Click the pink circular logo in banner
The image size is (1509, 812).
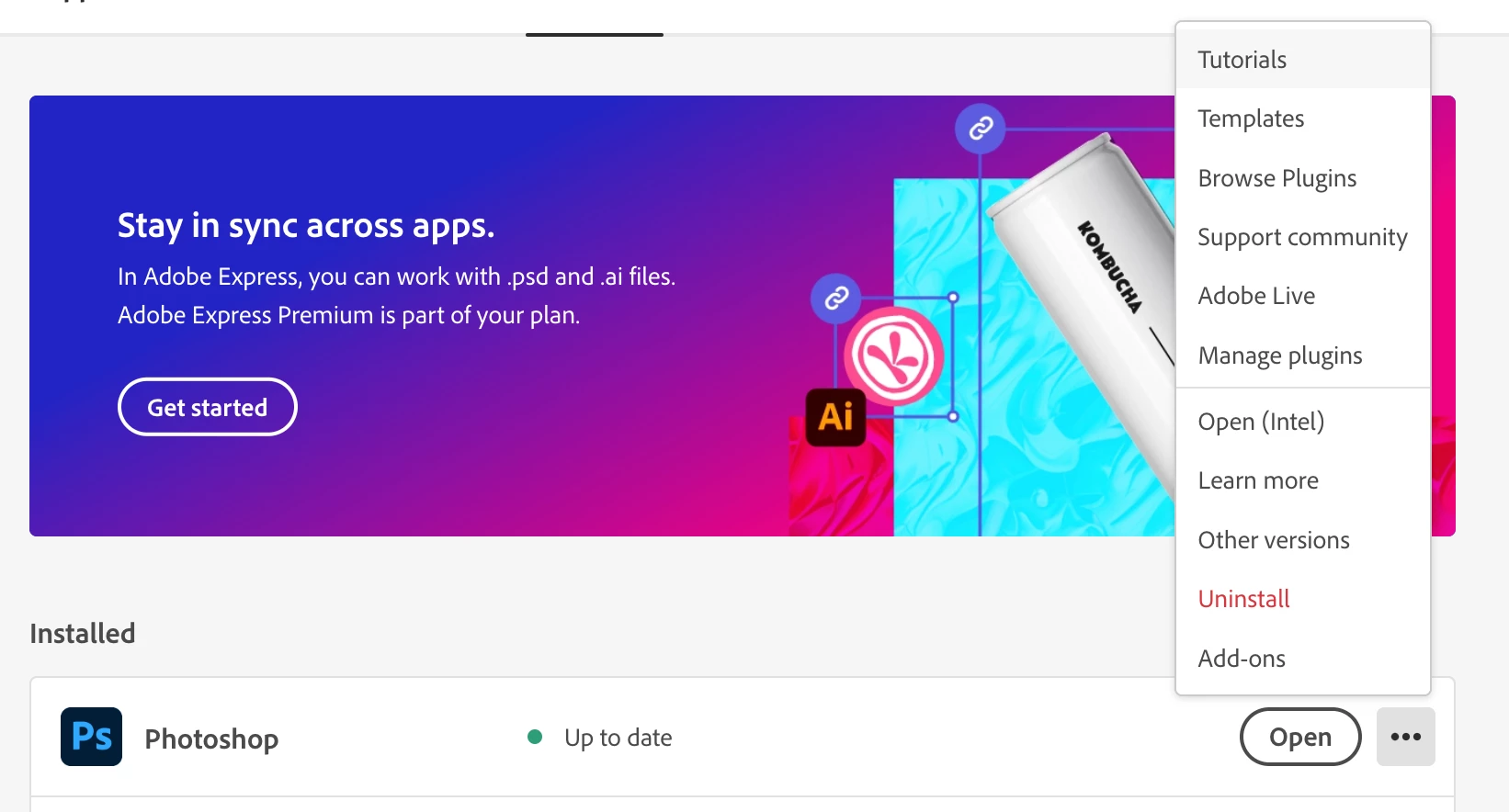click(x=894, y=357)
